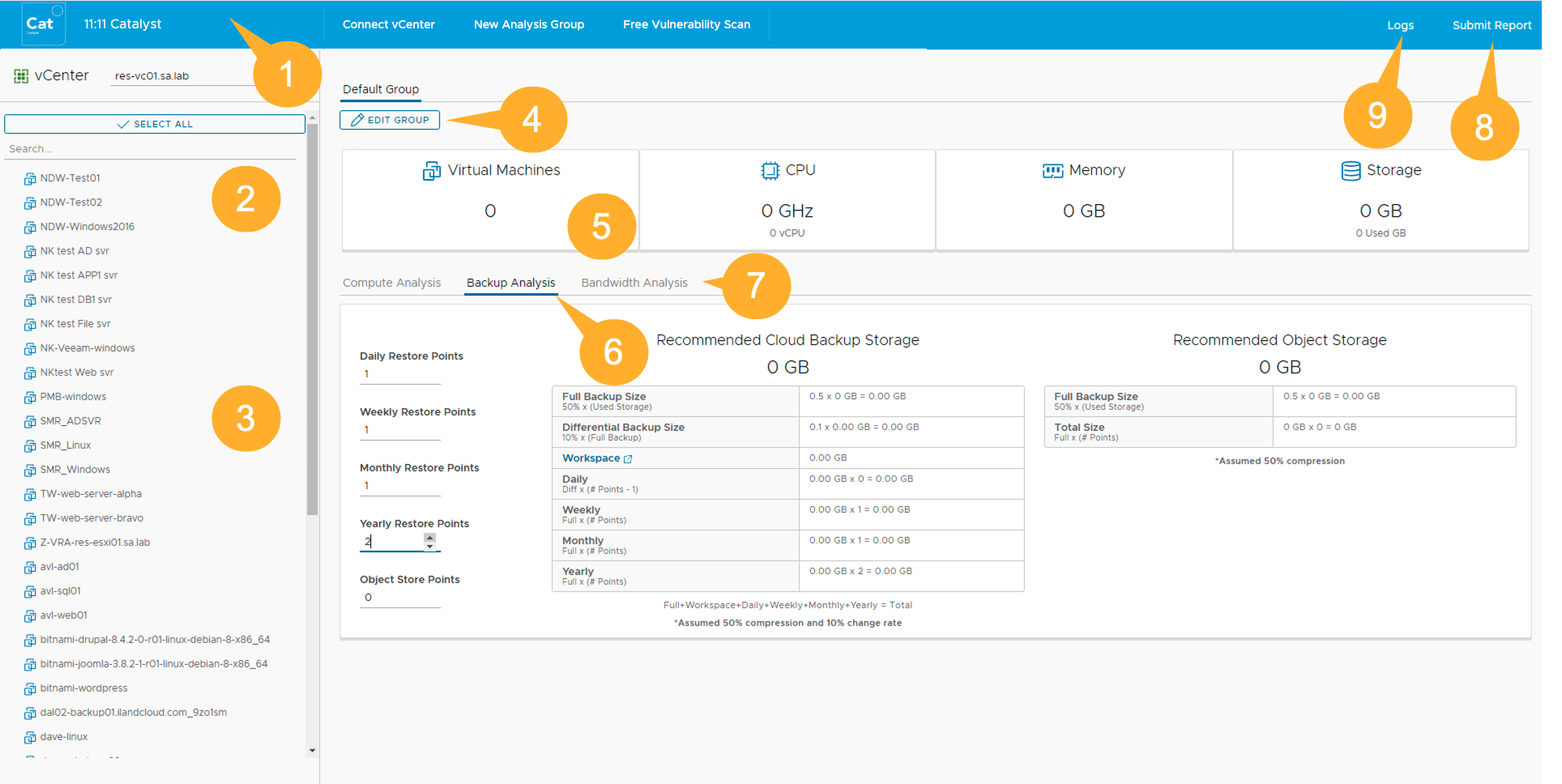This screenshot has height=784, width=1562.
Task: Click Select All virtual machines button
Action: point(155,124)
